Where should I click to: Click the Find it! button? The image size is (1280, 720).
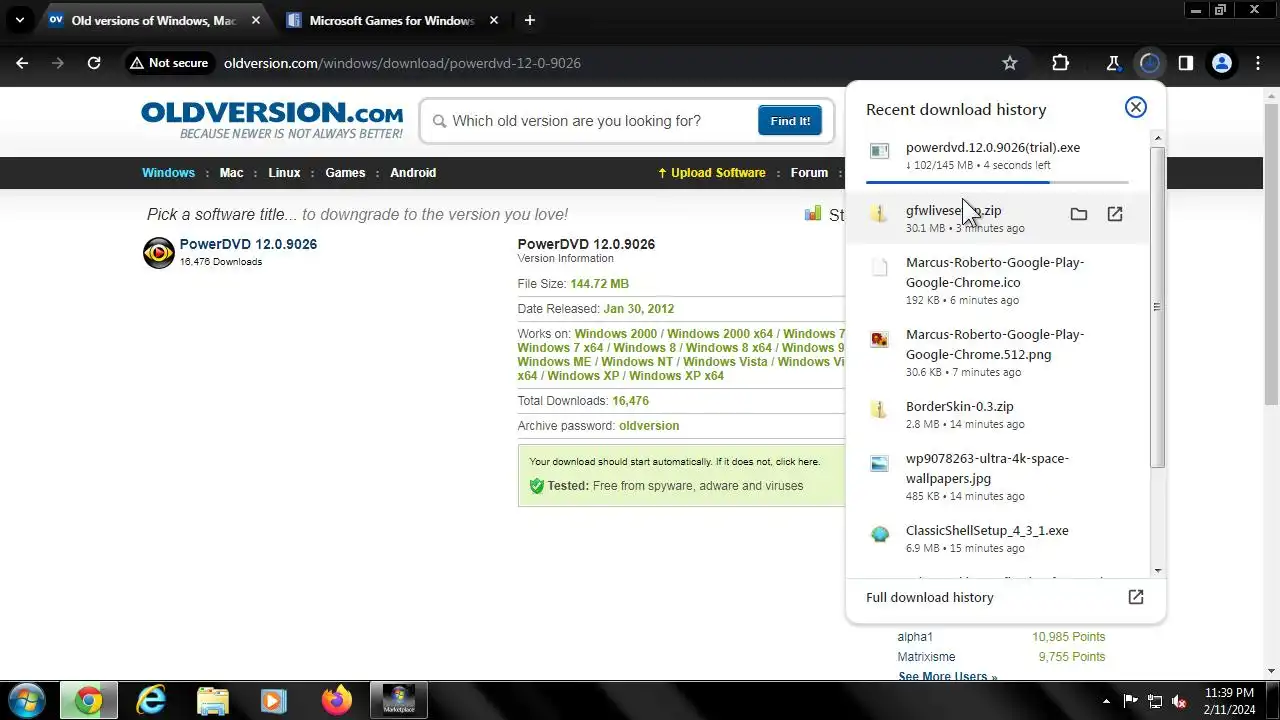790,121
